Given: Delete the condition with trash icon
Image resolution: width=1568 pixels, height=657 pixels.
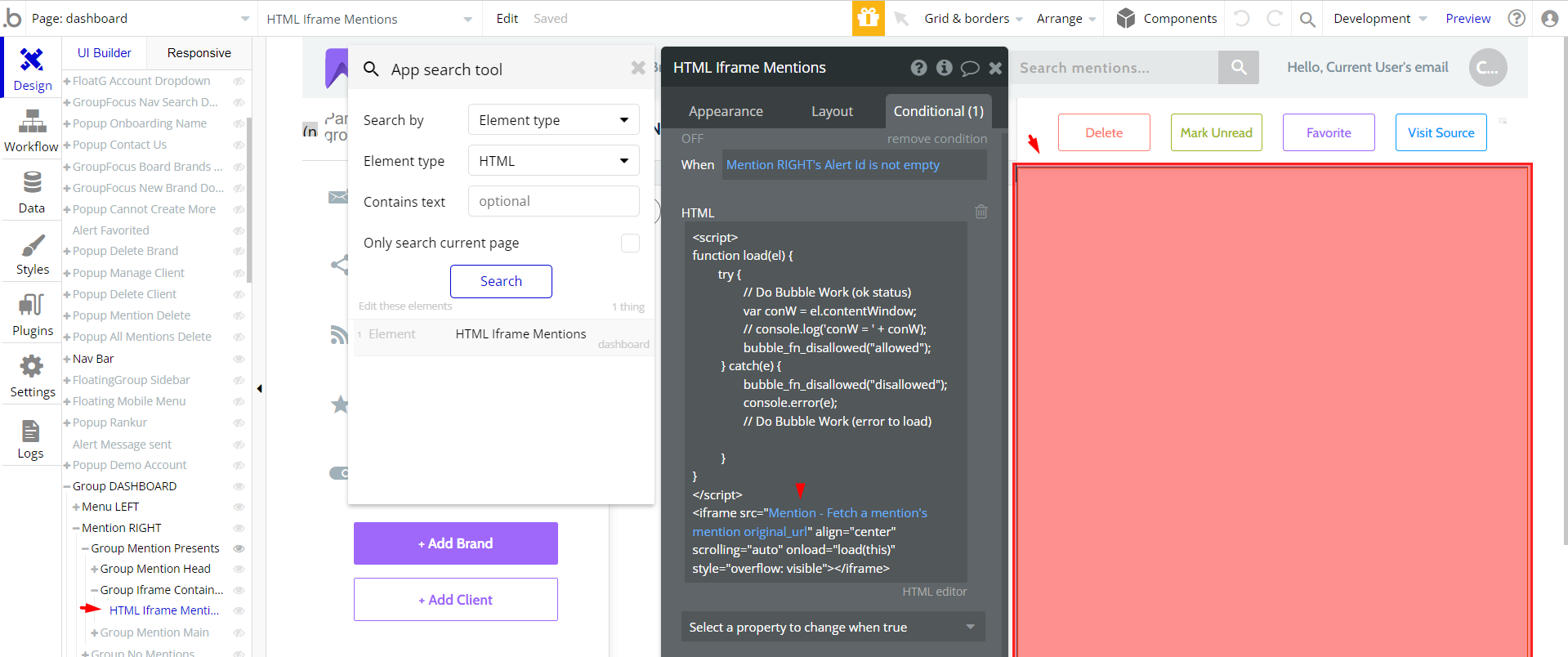Looking at the screenshot, I should point(981,212).
